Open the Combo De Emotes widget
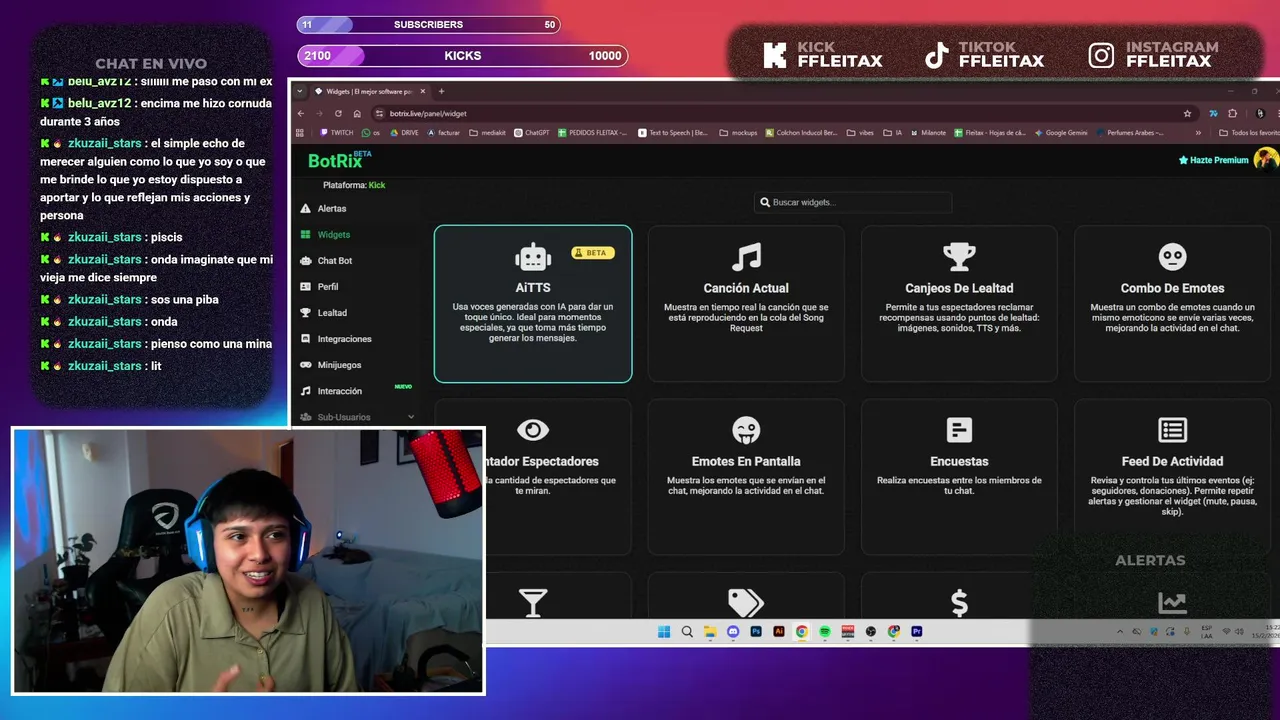The height and width of the screenshot is (720, 1280). [1172, 304]
